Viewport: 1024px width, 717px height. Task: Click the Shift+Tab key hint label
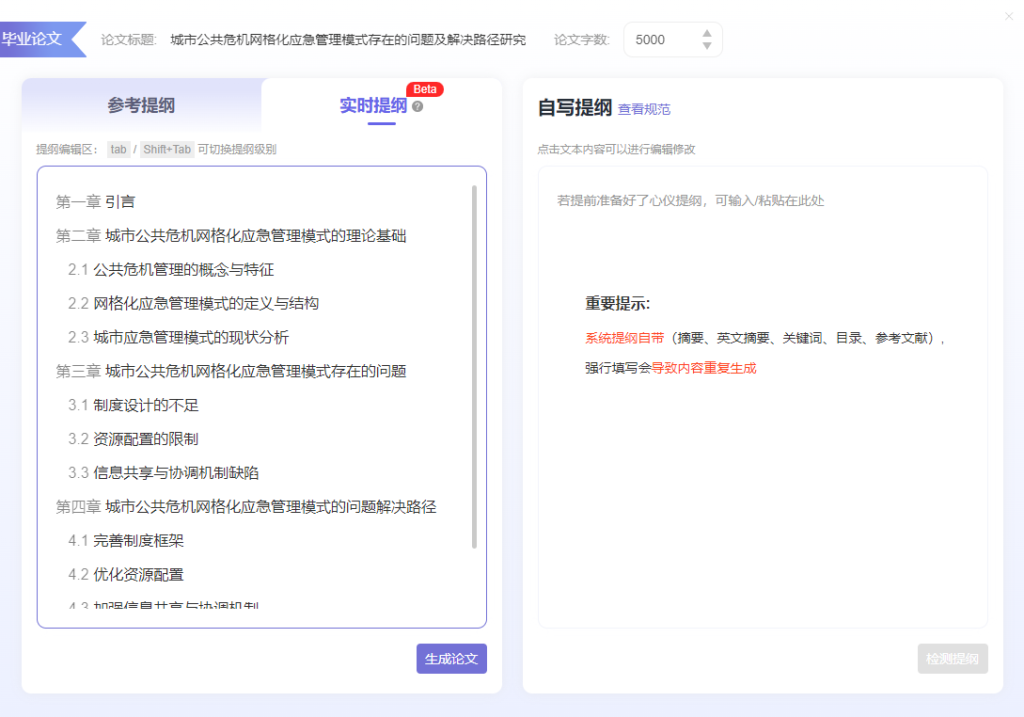167,150
